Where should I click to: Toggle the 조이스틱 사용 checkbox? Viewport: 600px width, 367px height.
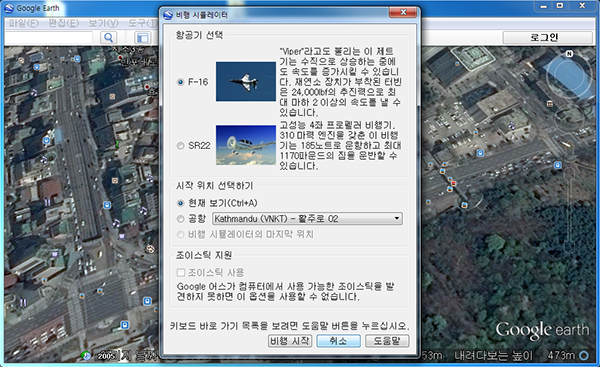click(x=181, y=272)
